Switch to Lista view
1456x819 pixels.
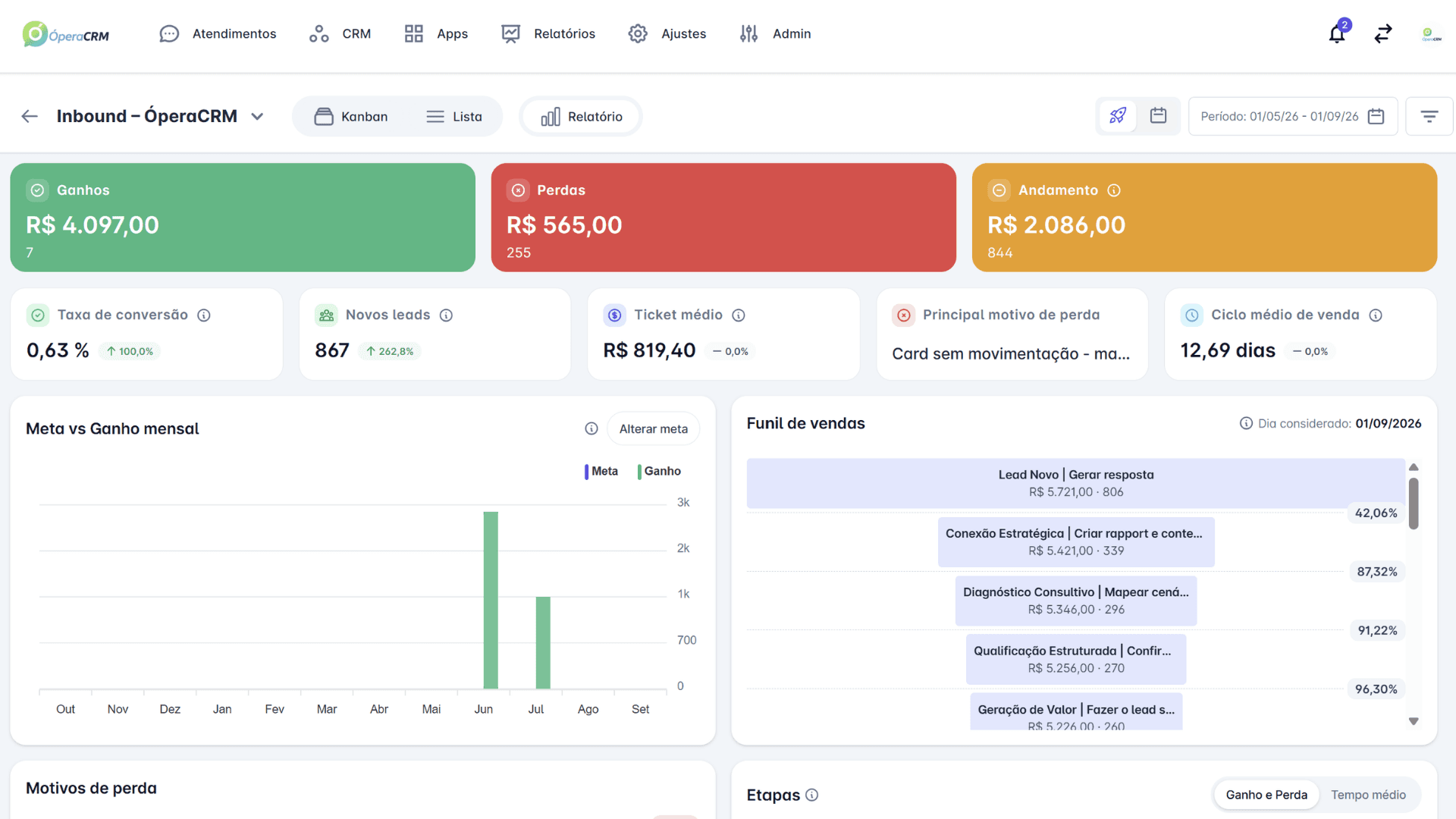[454, 116]
